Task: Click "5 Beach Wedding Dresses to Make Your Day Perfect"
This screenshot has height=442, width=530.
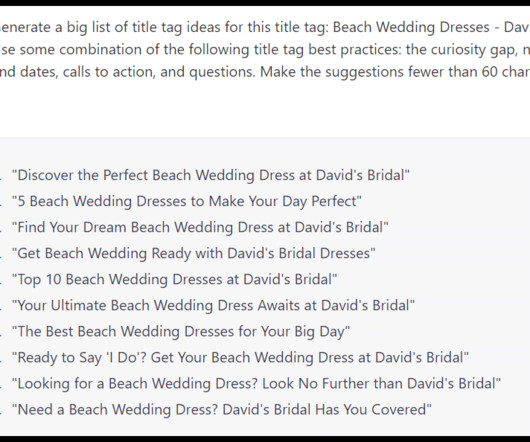Action: (x=187, y=201)
